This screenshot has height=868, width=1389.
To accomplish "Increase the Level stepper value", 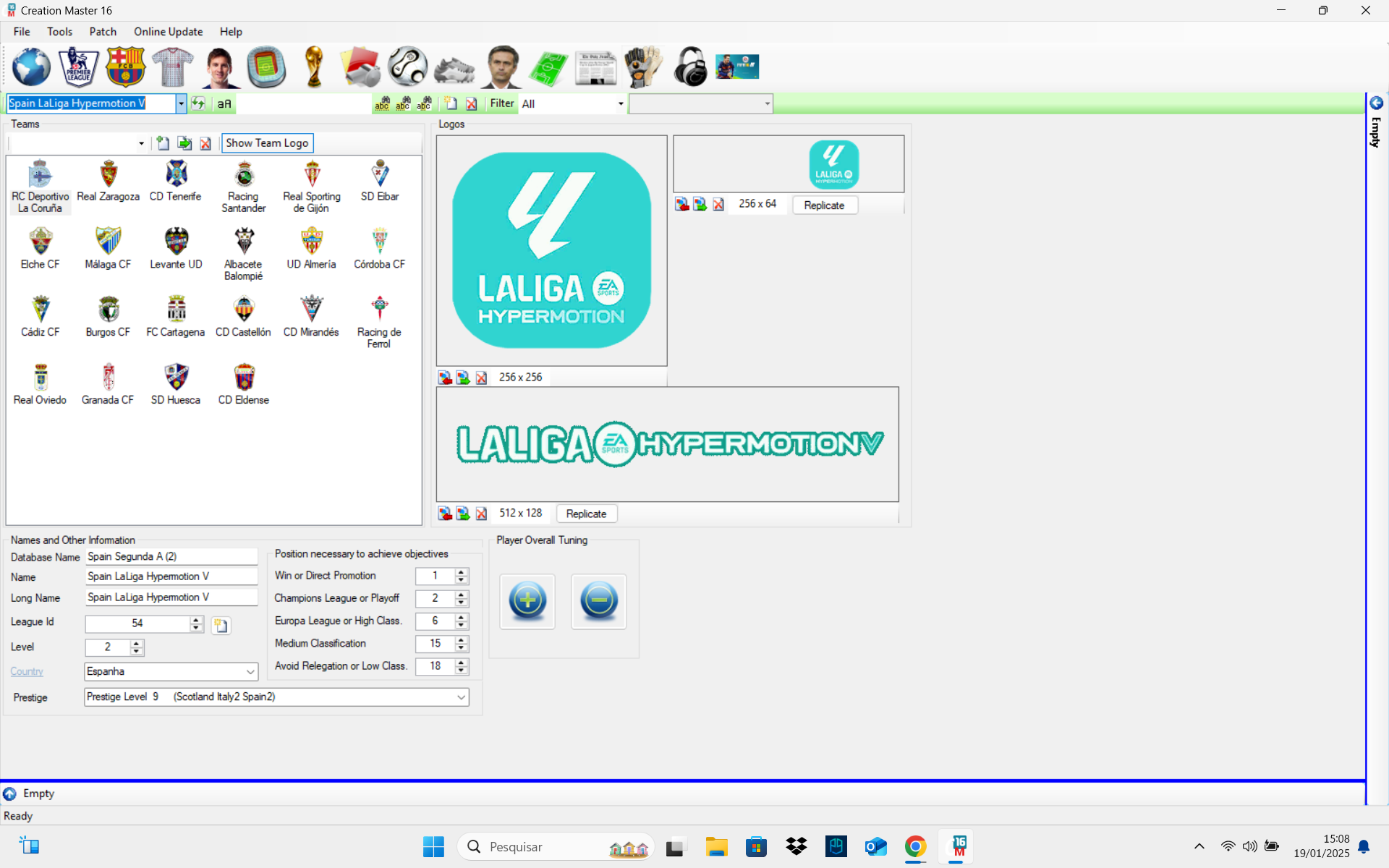I will 137,643.
